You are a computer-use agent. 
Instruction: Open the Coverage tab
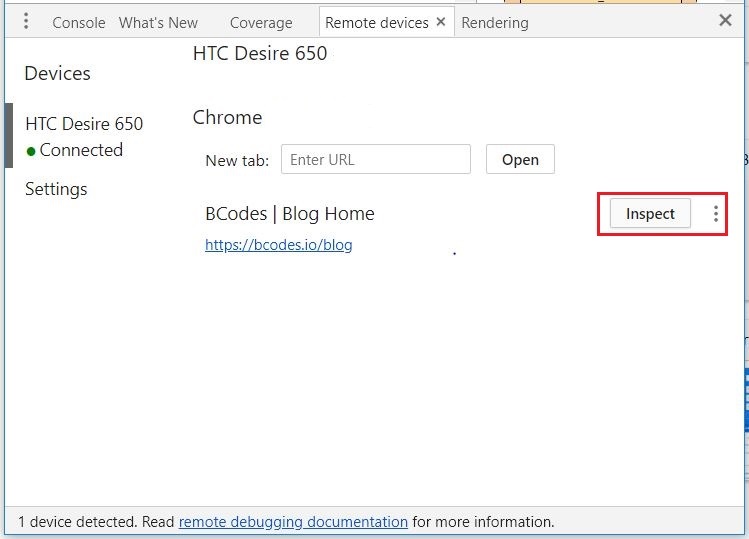[261, 22]
